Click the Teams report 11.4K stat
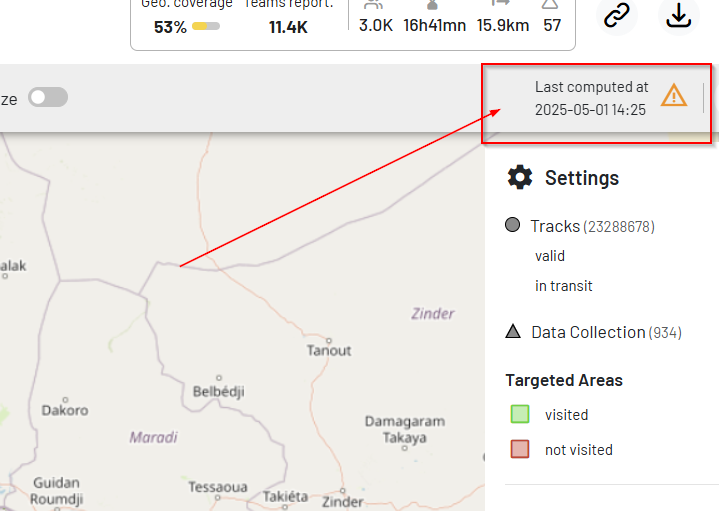 click(288, 27)
